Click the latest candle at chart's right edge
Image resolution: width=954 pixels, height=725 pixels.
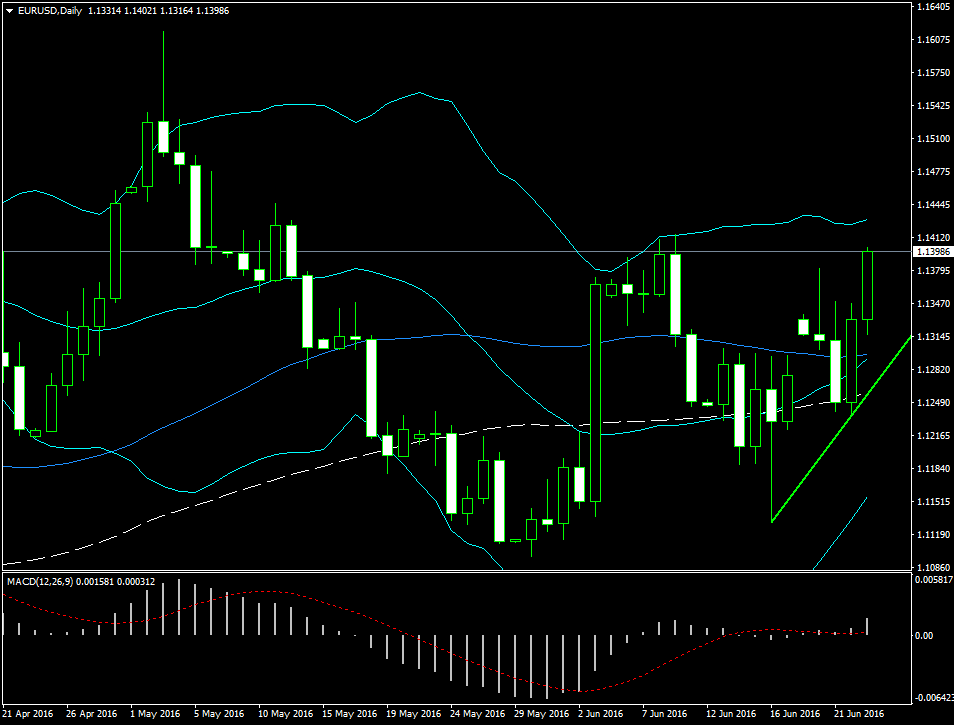pos(866,285)
